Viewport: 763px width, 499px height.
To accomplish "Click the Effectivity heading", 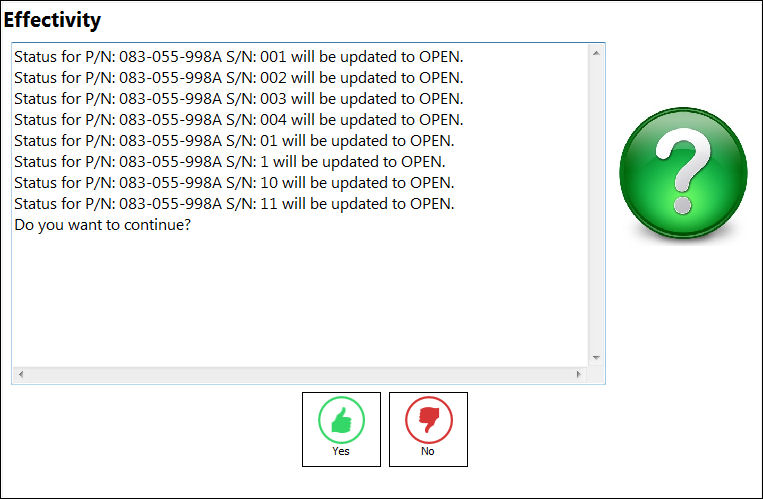I will pyautogui.click(x=52, y=20).
